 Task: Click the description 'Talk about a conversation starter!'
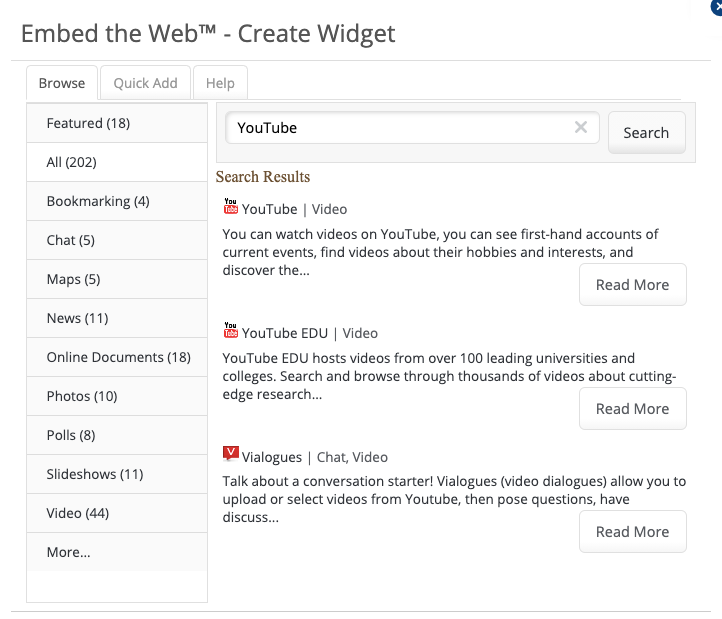click(454, 499)
